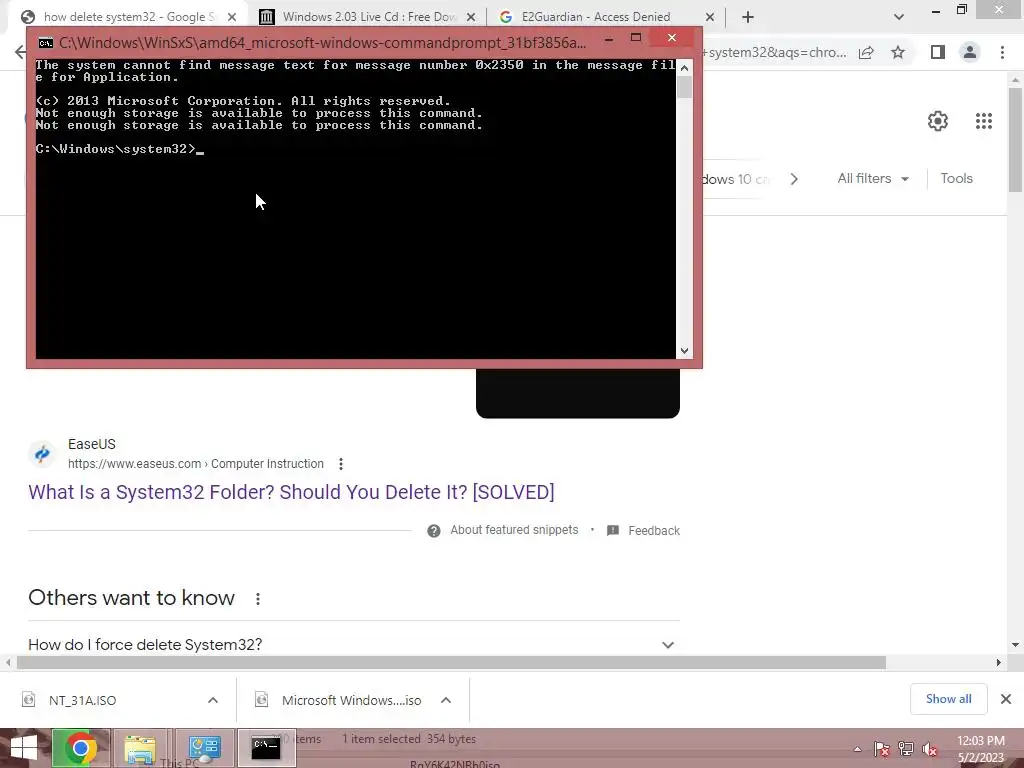Click the command prompt scrollbar thumb

684,88
